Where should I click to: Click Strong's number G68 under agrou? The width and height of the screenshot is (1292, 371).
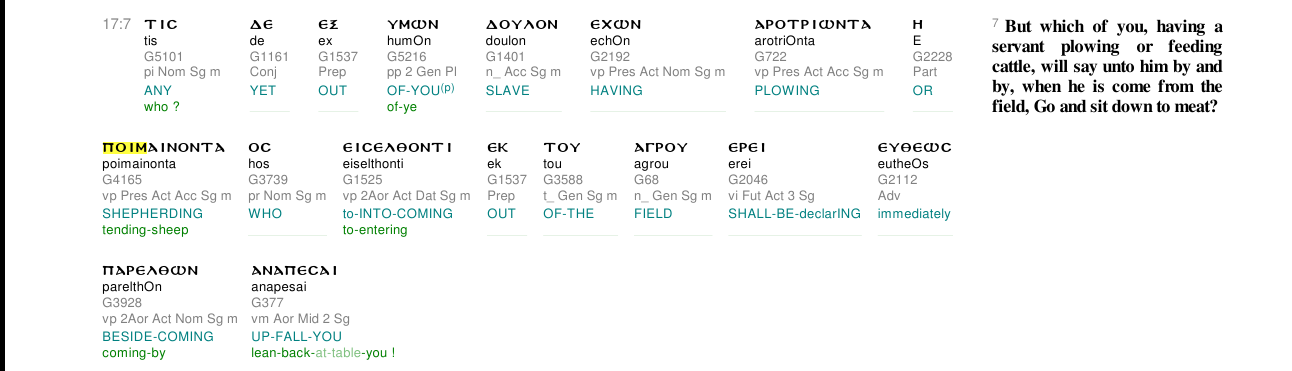(x=646, y=180)
